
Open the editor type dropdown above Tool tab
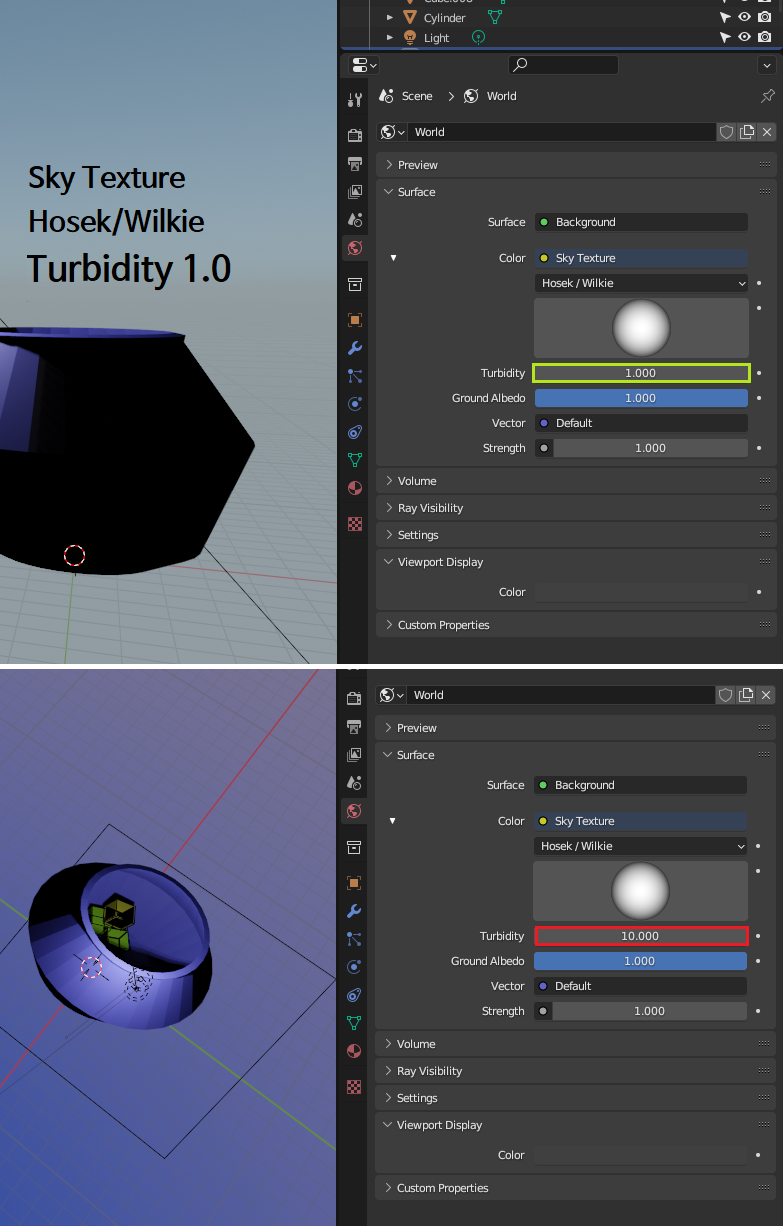click(x=364, y=65)
